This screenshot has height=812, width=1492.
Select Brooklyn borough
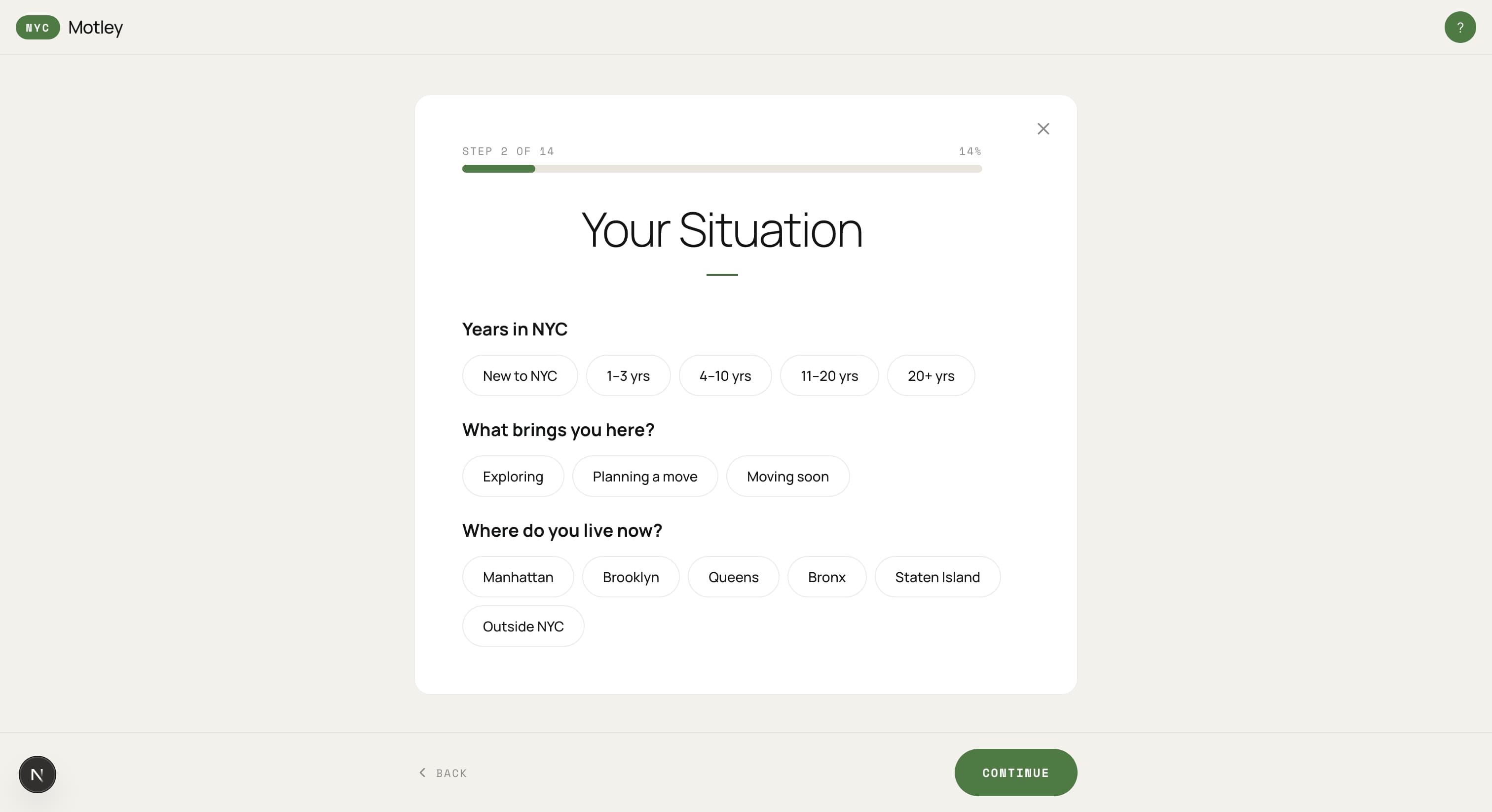(x=631, y=578)
